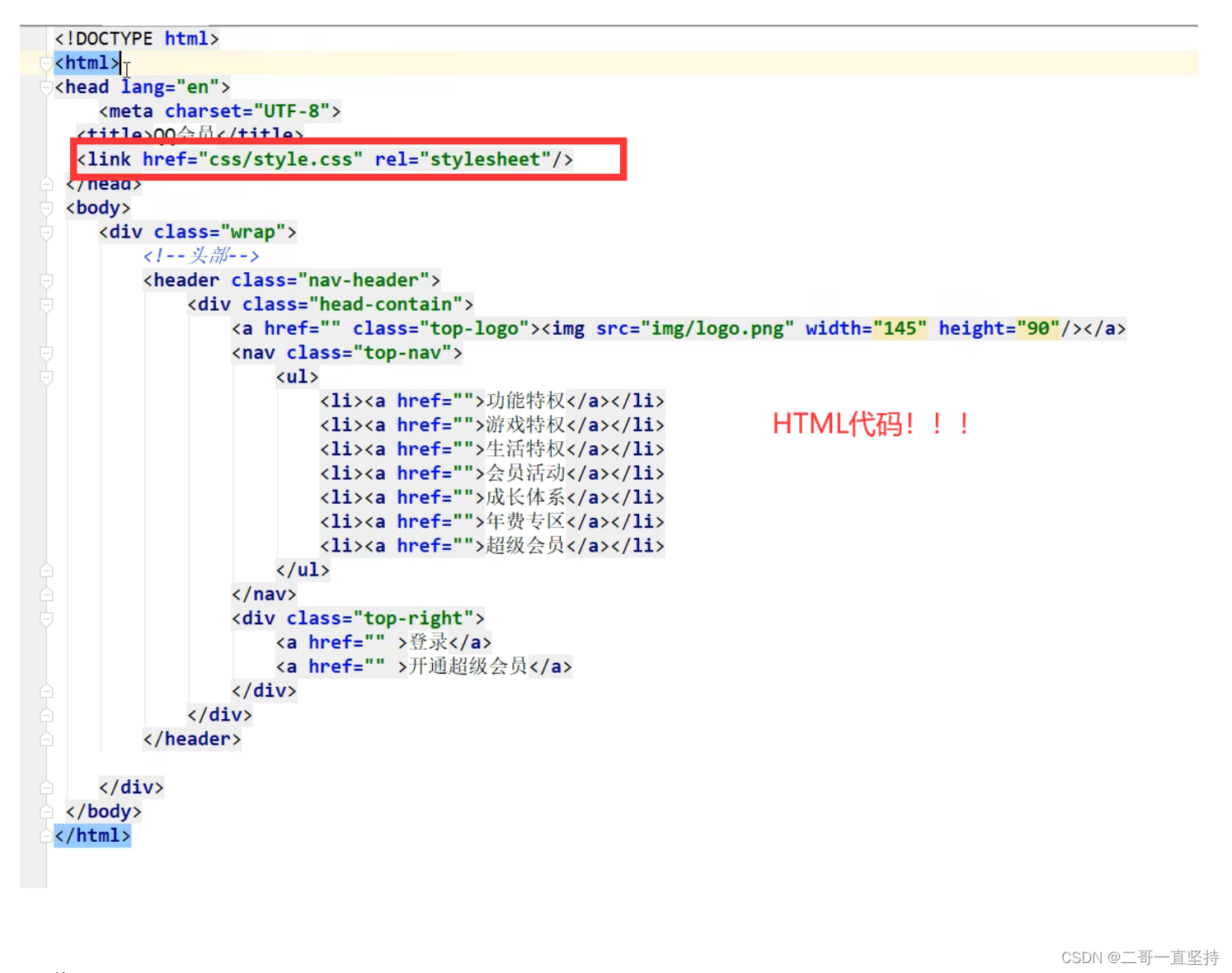The height and width of the screenshot is (973, 1232).
Task: Fold the <div class="top-right"> block
Action: [x=46, y=618]
